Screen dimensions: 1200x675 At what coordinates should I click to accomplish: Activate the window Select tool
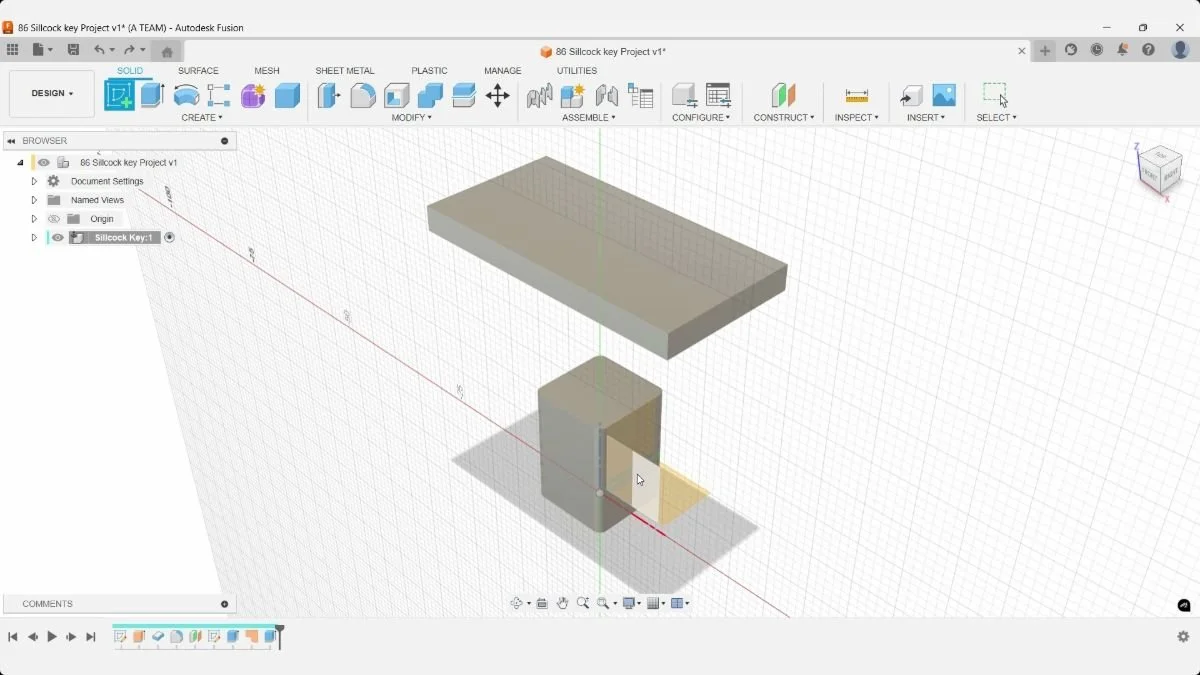pyautogui.click(x=996, y=95)
